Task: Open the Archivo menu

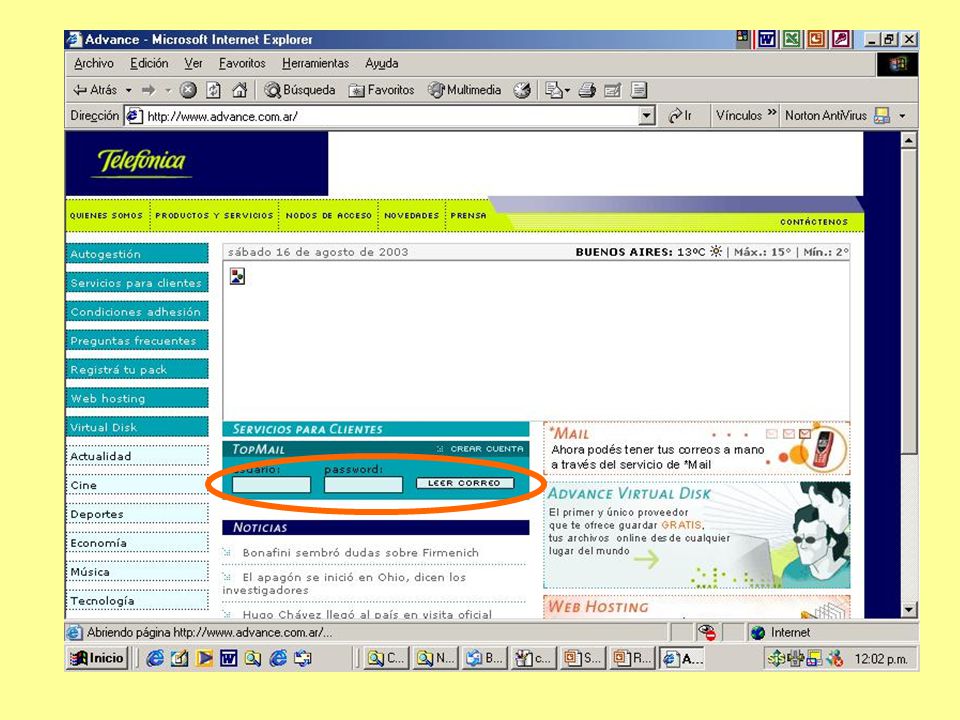Action: (x=94, y=63)
